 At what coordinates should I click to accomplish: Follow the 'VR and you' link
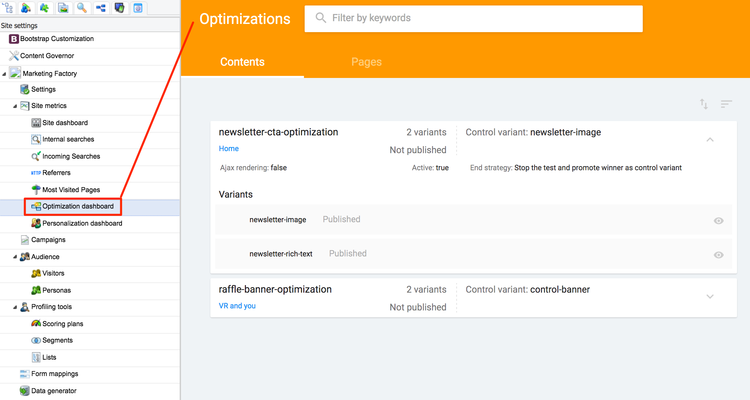pos(237,306)
